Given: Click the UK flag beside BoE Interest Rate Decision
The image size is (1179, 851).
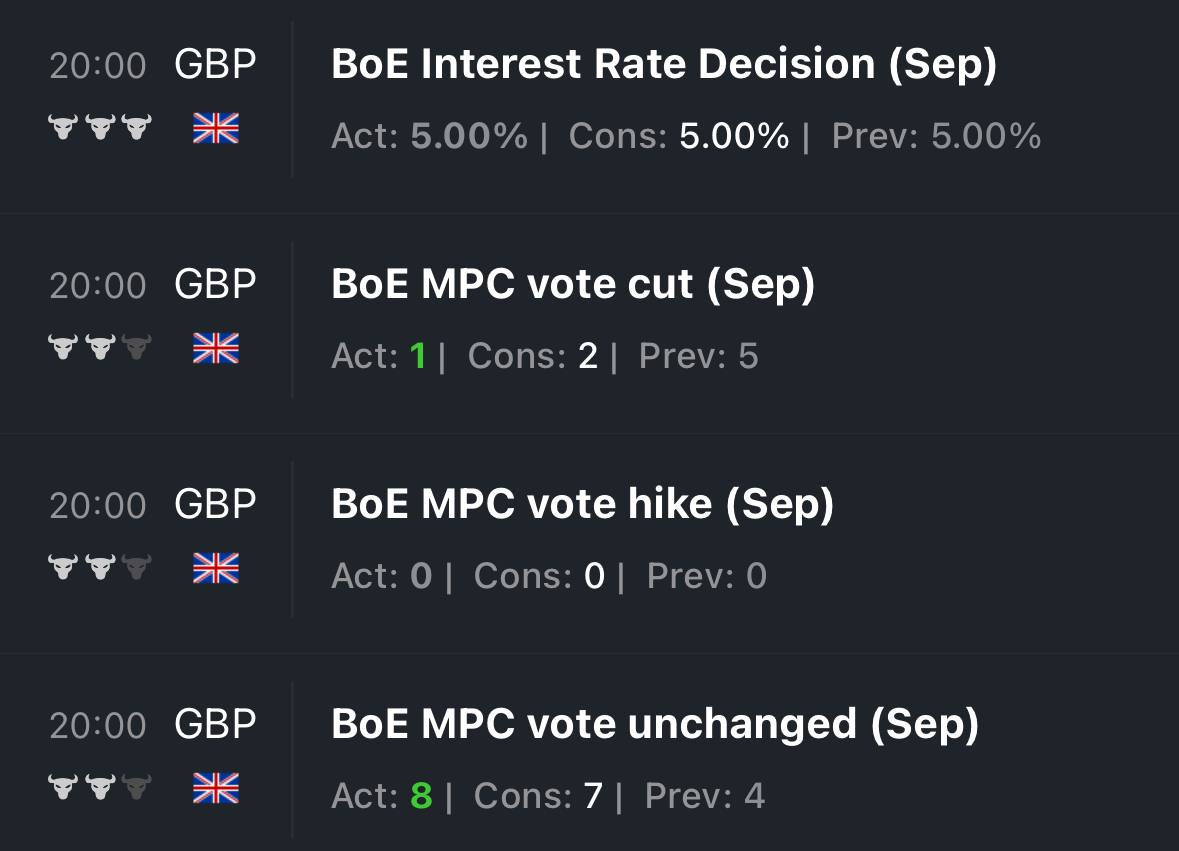Looking at the screenshot, I should click(216, 128).
